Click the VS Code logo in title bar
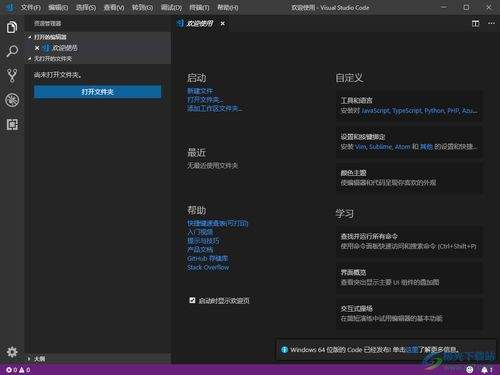The width and height of the screenshot is (500, 375). tap(9, 7)
